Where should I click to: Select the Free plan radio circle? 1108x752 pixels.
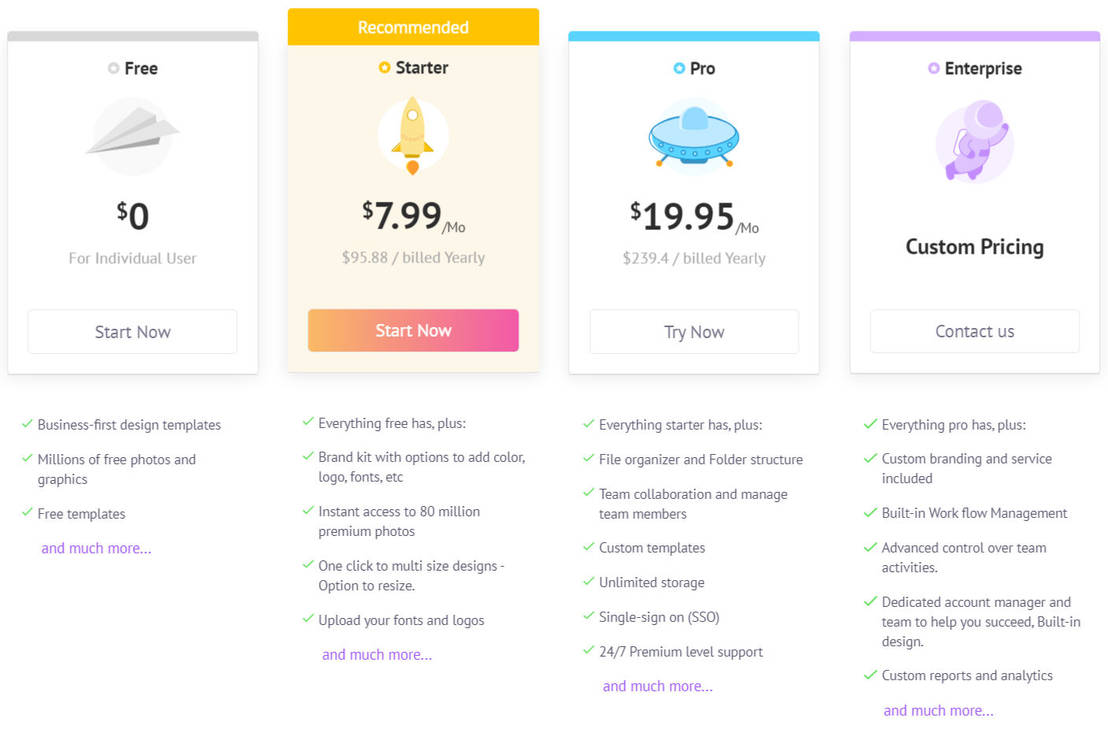pyautogui.click(x=114, y=69)
